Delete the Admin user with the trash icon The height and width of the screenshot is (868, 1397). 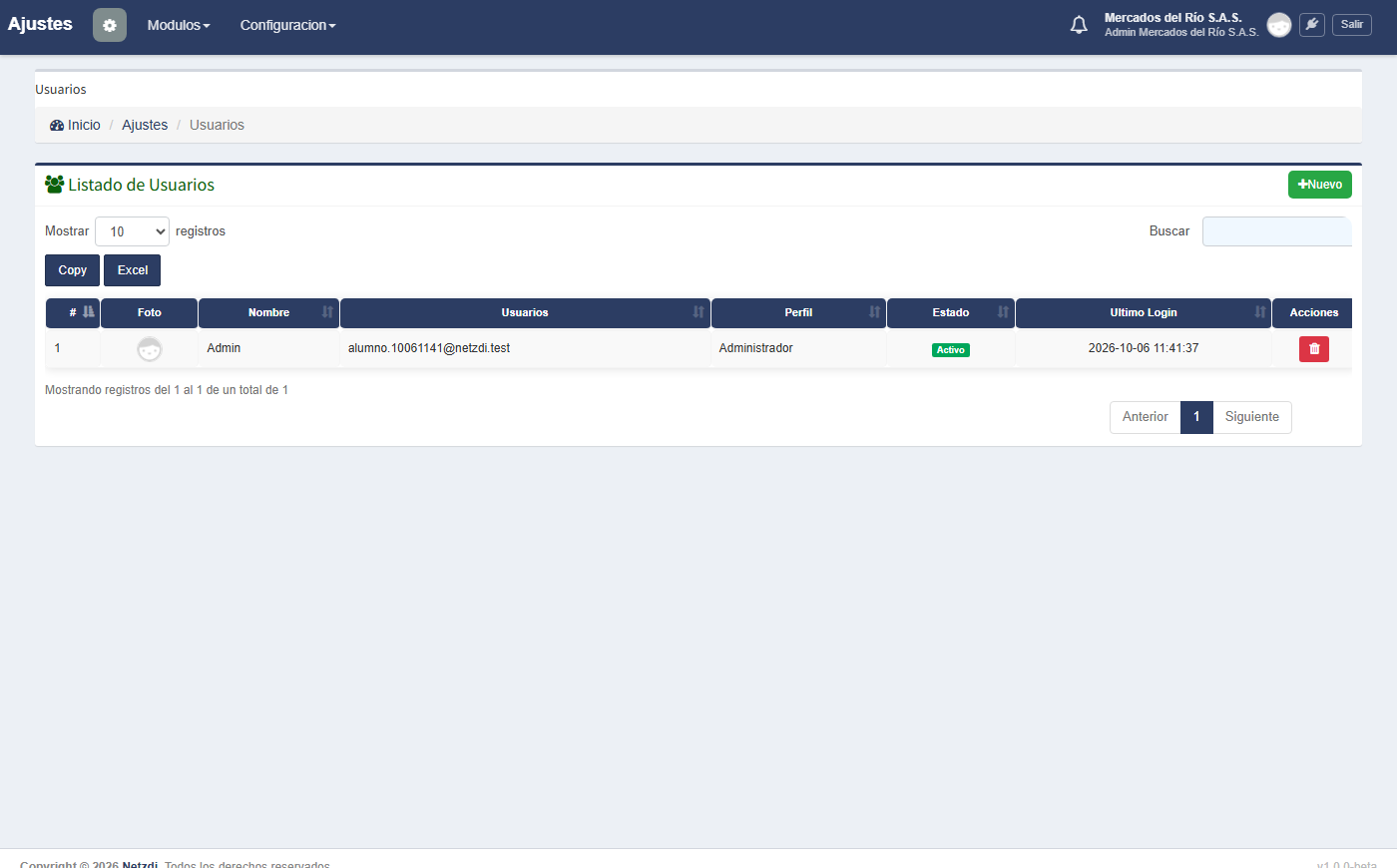[x=1314, y=348]
